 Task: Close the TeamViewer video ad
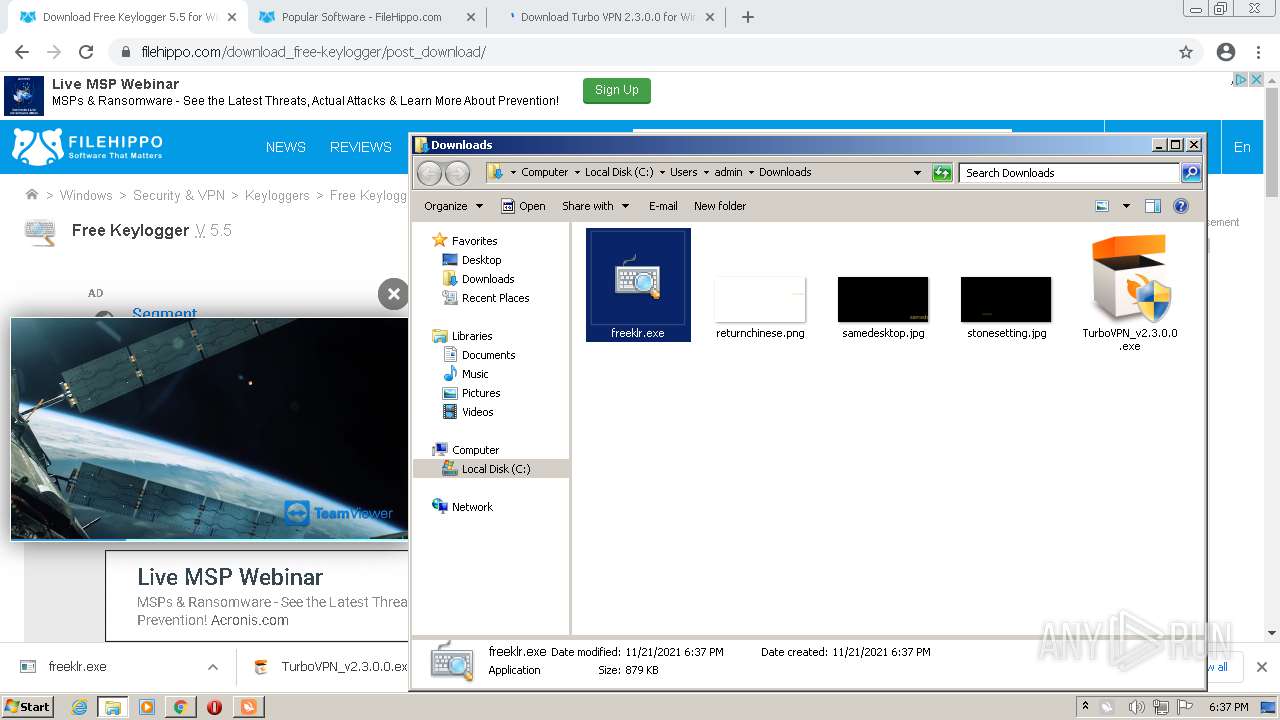pyautogui.click(x=393, y=293)
